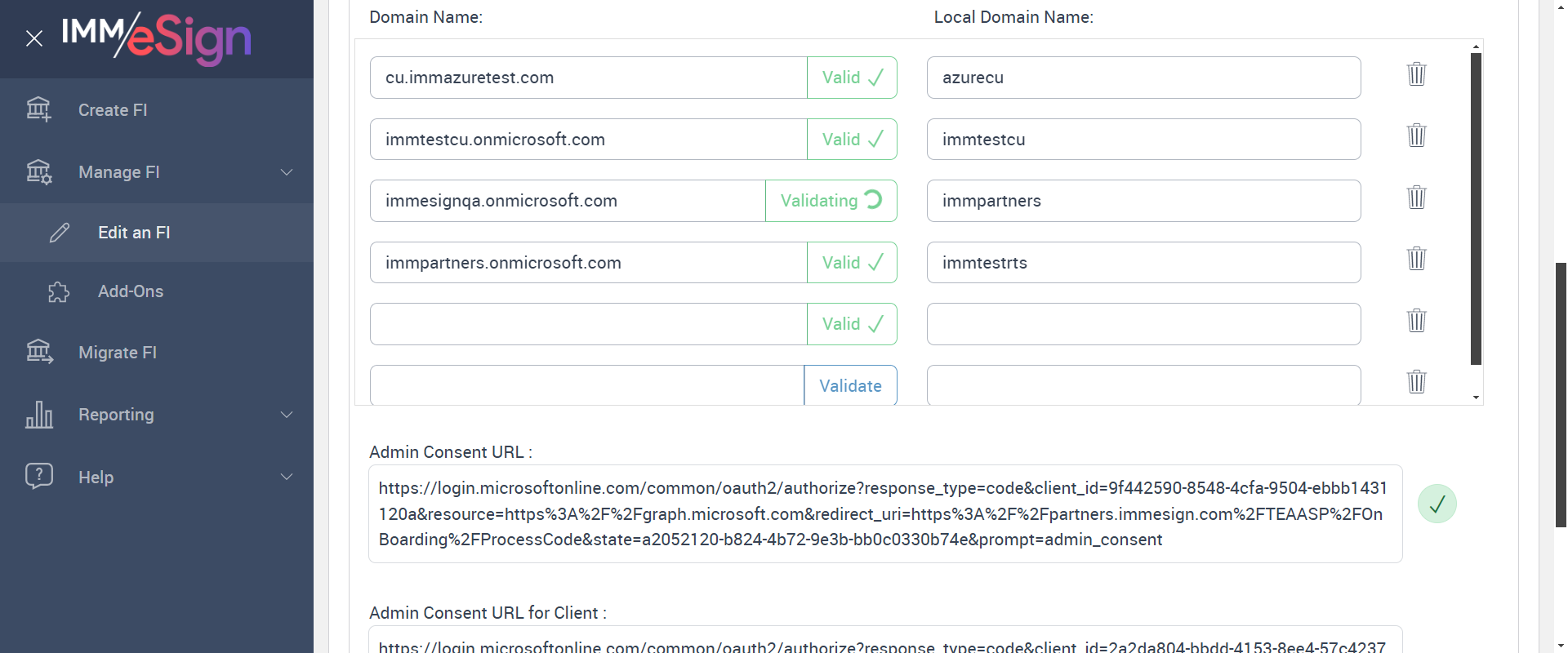Click the Create FI bank icon
This screenshot has height=653, width=1568.
pyautogui.click(x=38, y=109)
